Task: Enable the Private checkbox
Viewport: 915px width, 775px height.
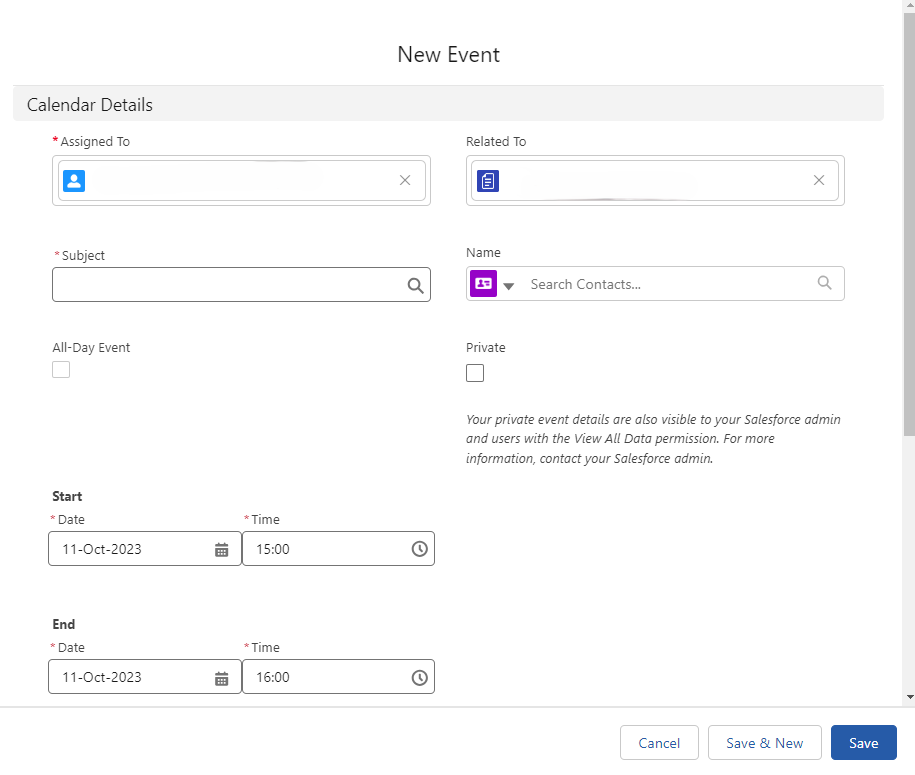Action: tap(475, 373)
